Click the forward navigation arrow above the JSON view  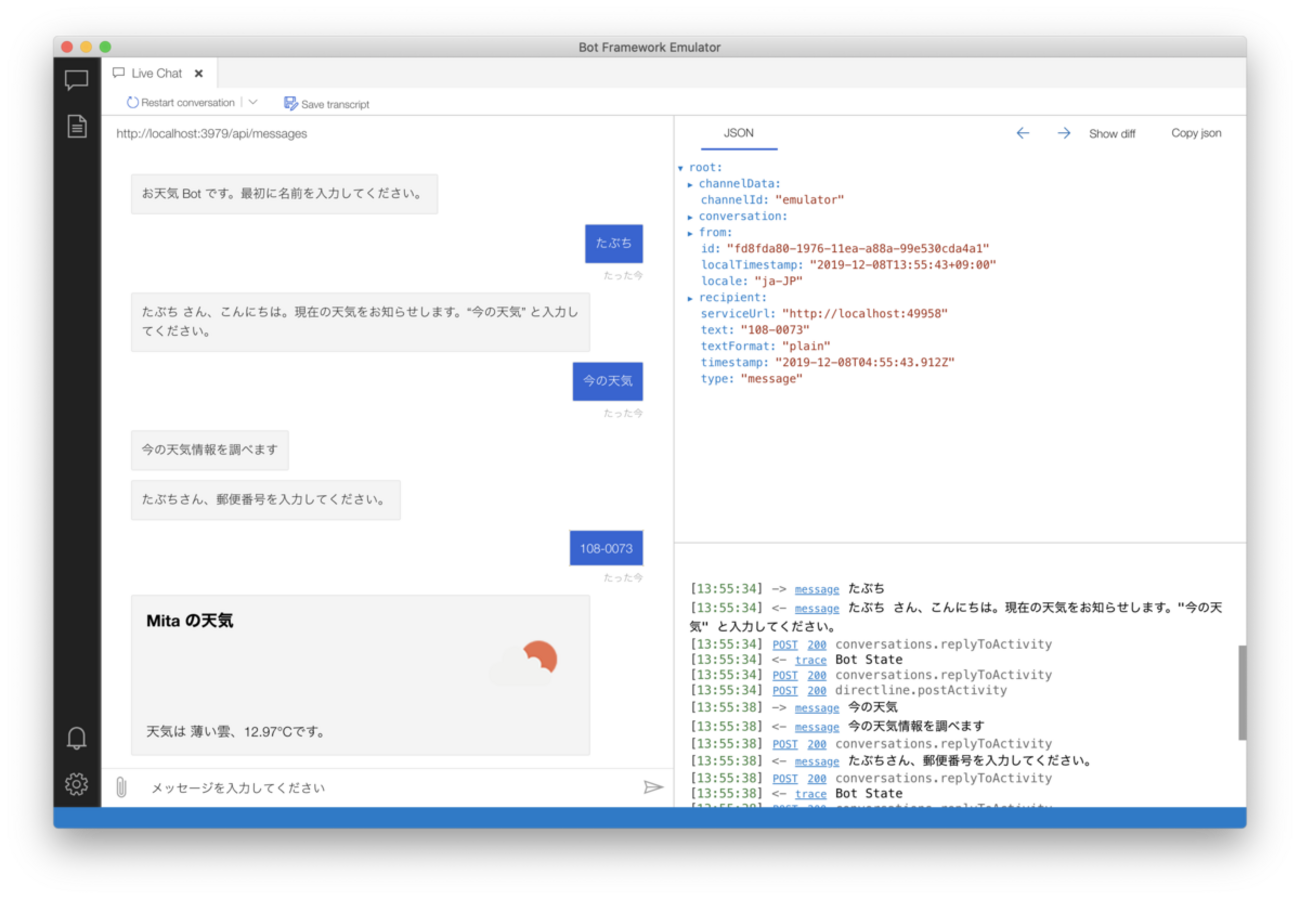point(1063,132)
